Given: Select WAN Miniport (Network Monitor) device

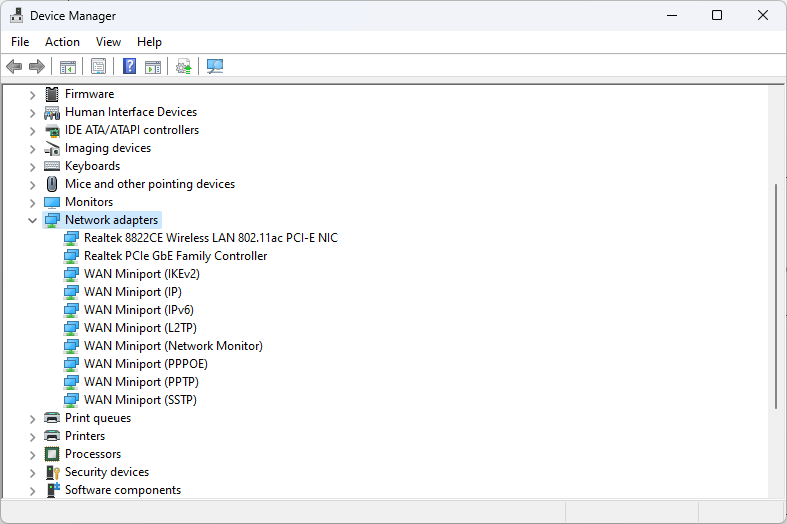Looking at the screenshot, I should [173, 346].
